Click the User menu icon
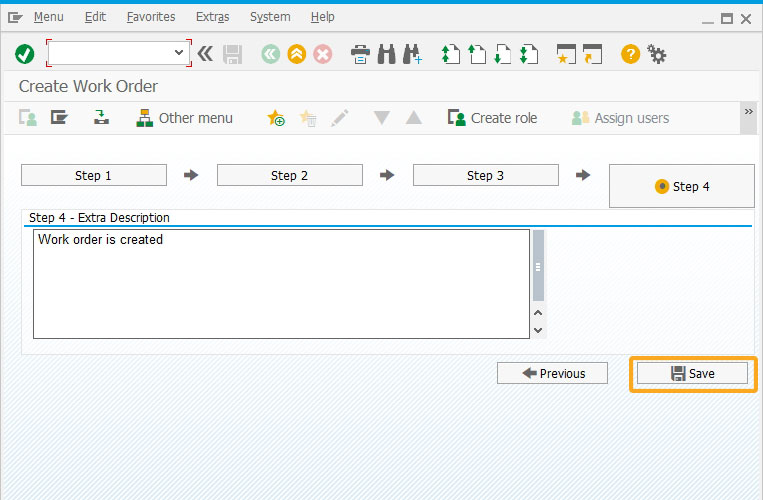Screen dimensions: 763x500 [28, 118]
